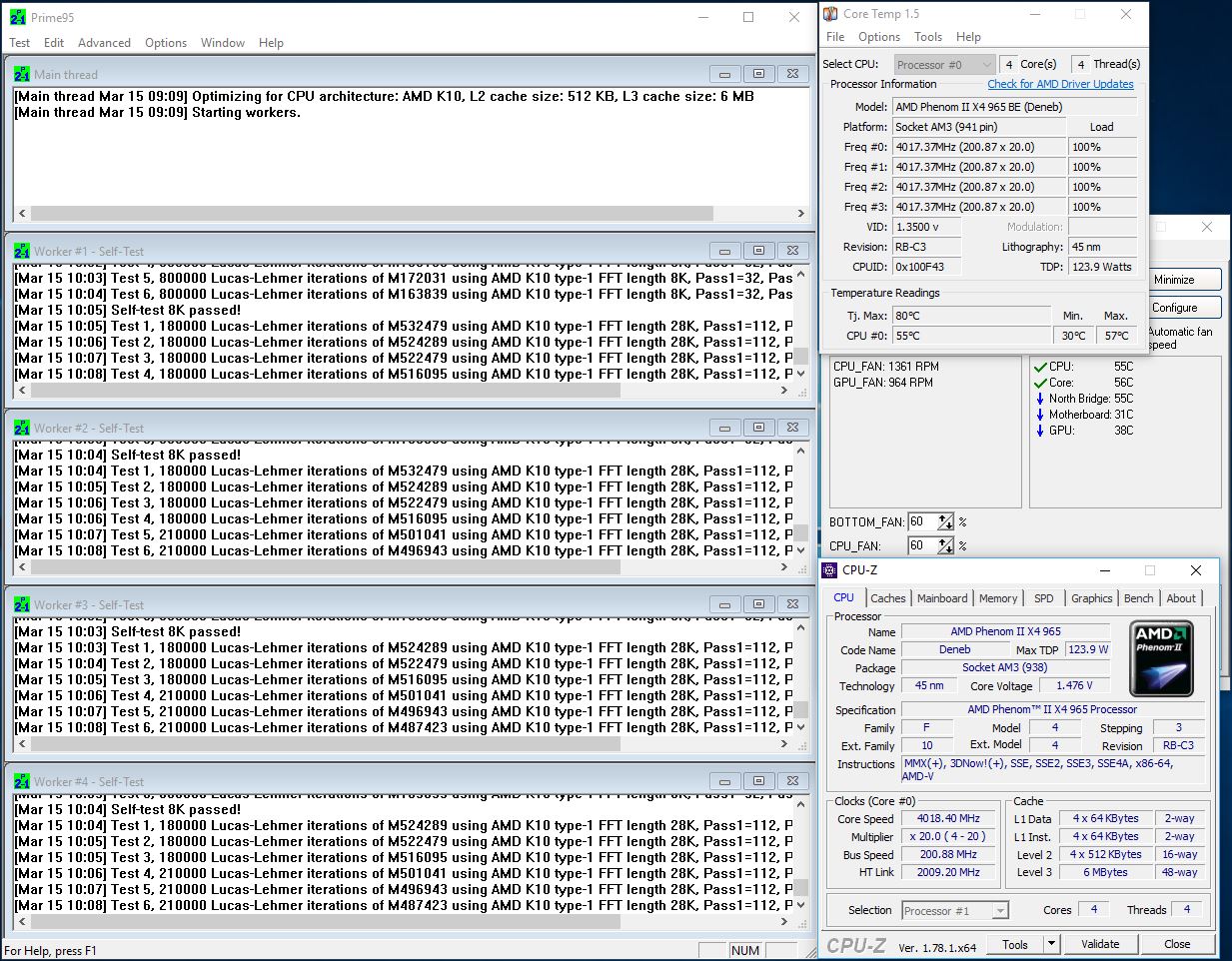Open the Select CPU Processor #0 dropdown
Image resolution: width=1232 pixels, height=961 pixels.
coord(944,65)
